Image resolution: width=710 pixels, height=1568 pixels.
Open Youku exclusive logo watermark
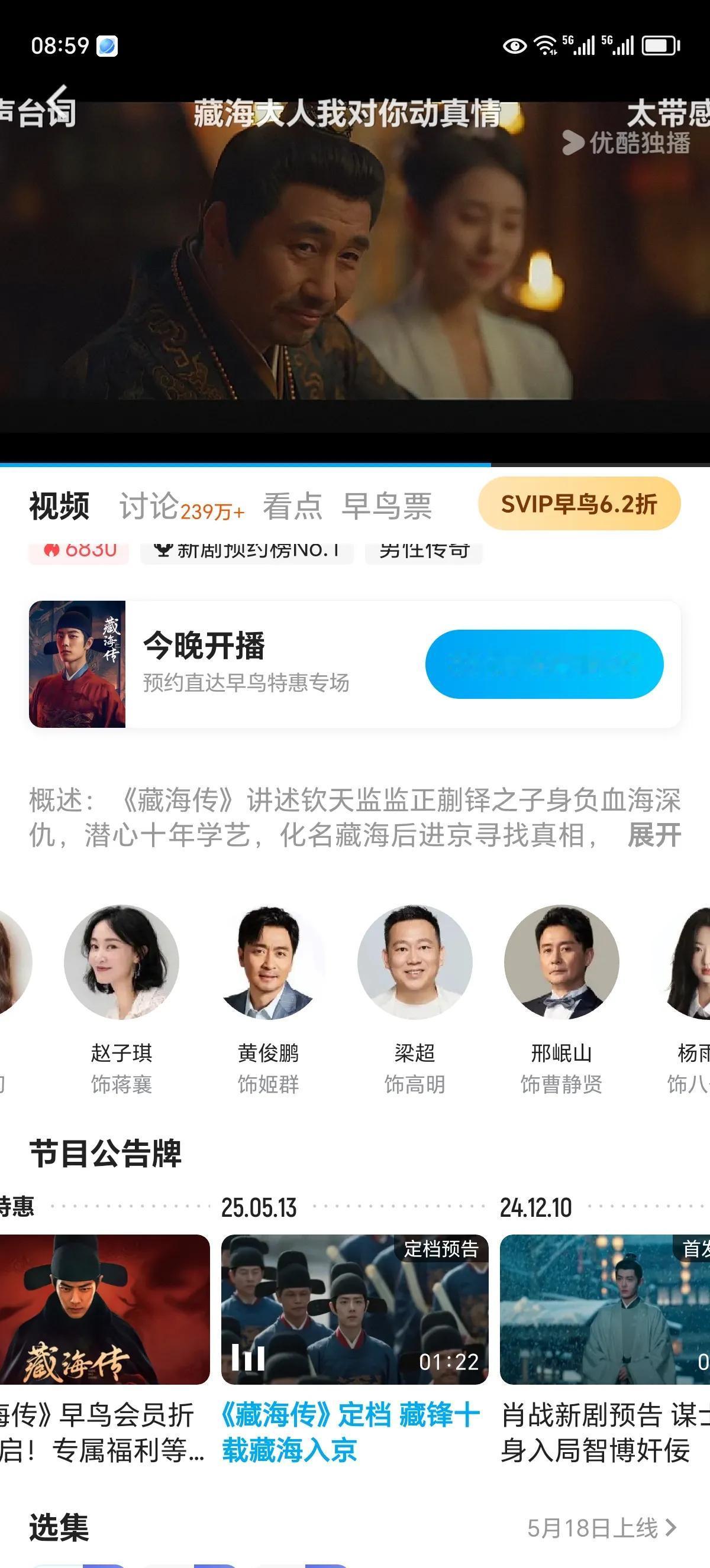pos(626,143)
